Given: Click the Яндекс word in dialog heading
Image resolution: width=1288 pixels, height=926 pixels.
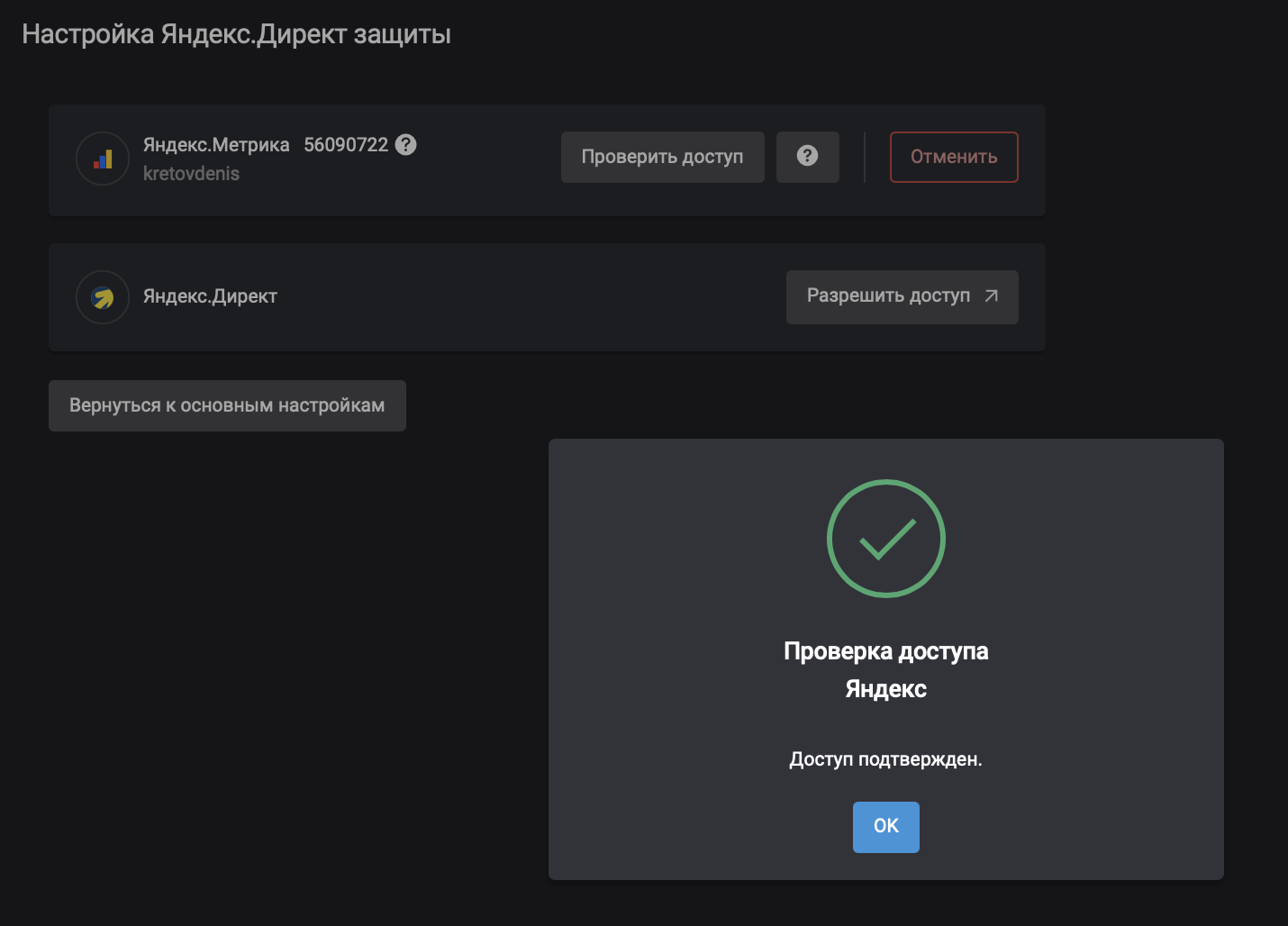Looking at the screenshot, I should (885, 689).
